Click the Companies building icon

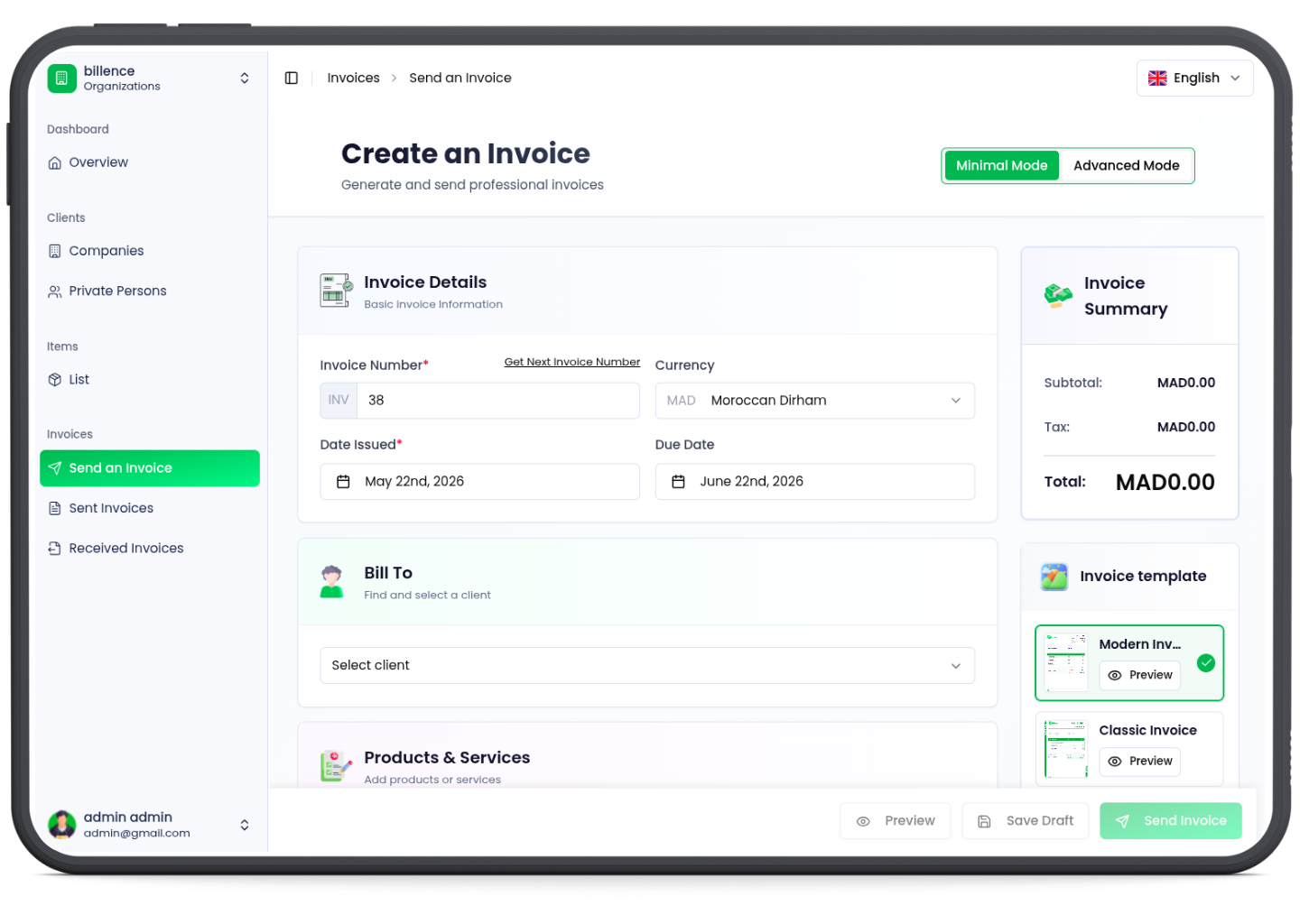click(55, 251)
